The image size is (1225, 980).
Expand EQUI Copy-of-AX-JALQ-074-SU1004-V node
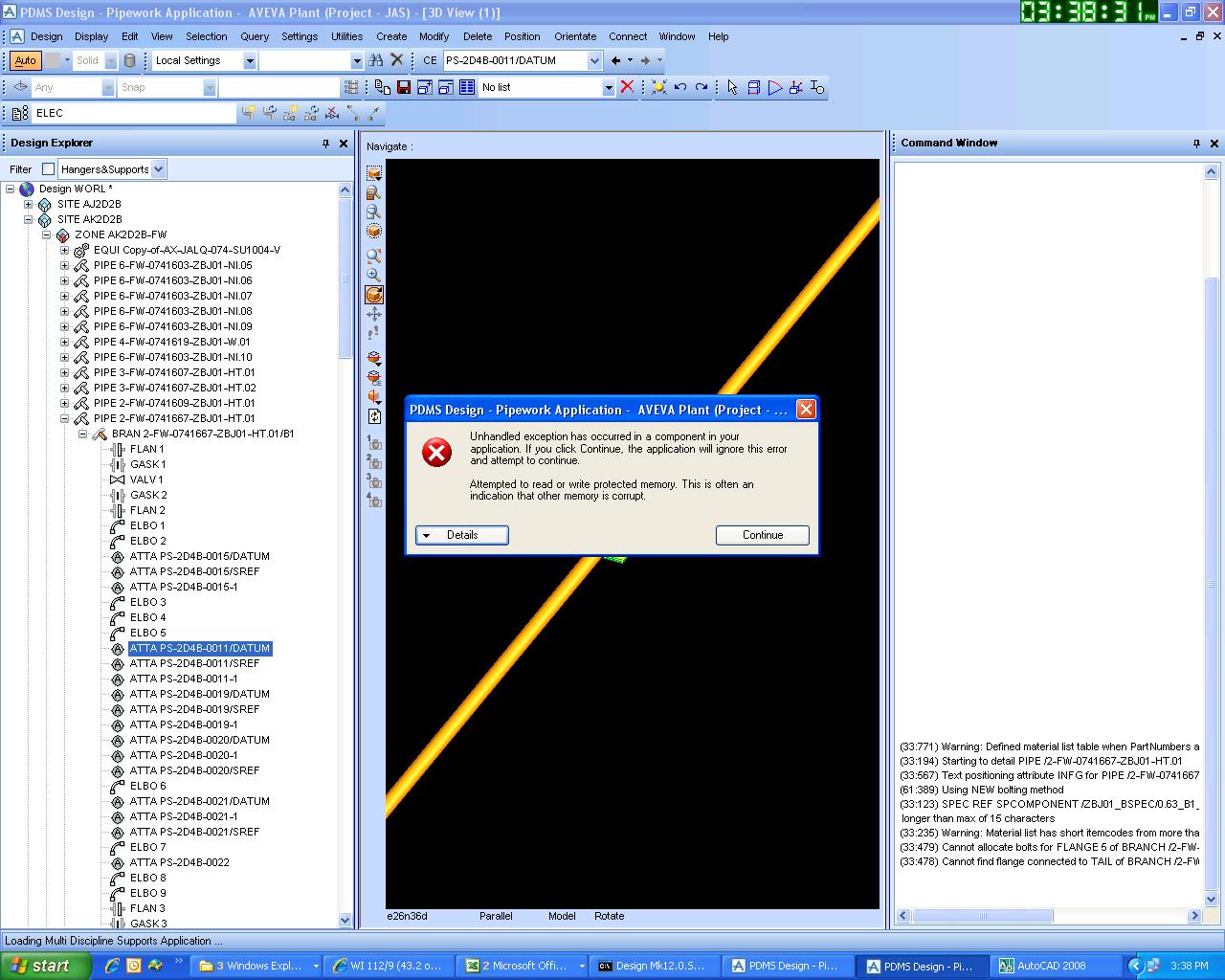click(64, 250)
